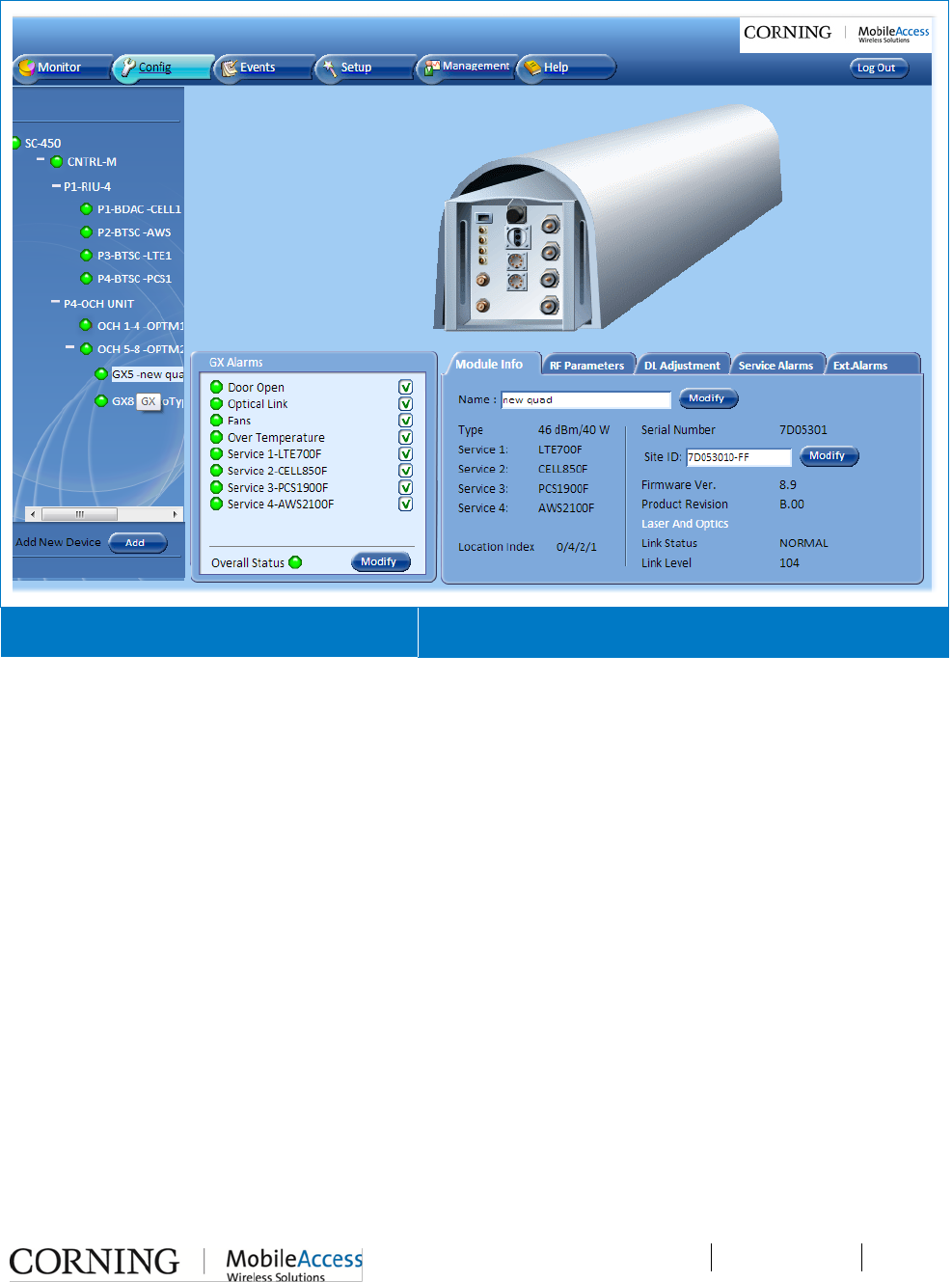The width and height of the screenshot is (952, 1282).
Task: Open the Setup tools menu
Action: [x=364, y=68]
